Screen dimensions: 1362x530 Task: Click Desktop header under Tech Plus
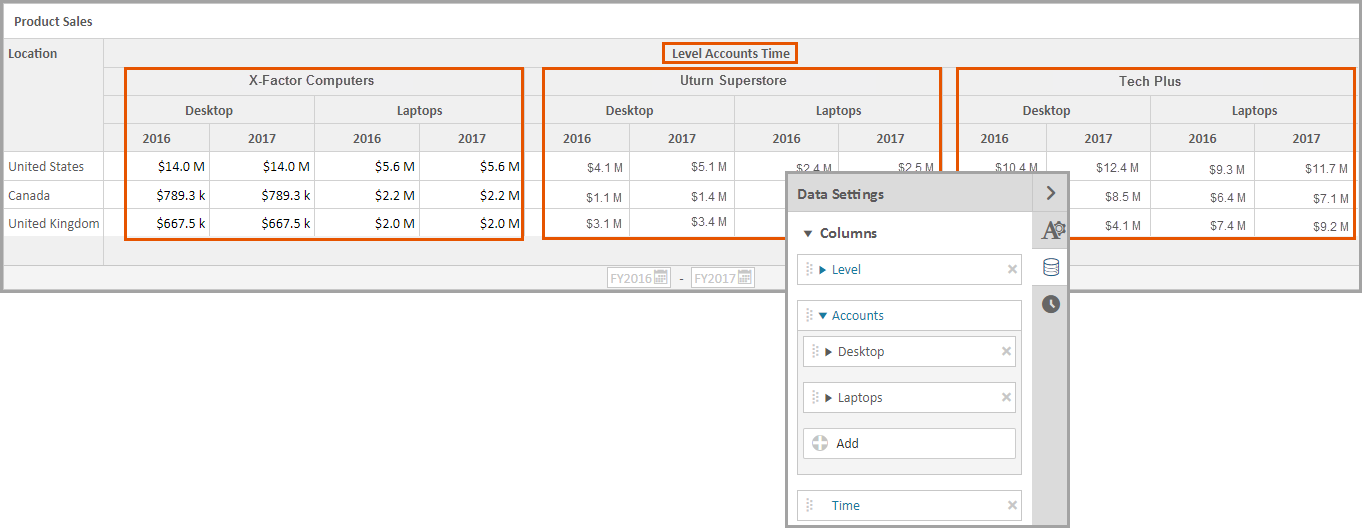pos(1046,110)
